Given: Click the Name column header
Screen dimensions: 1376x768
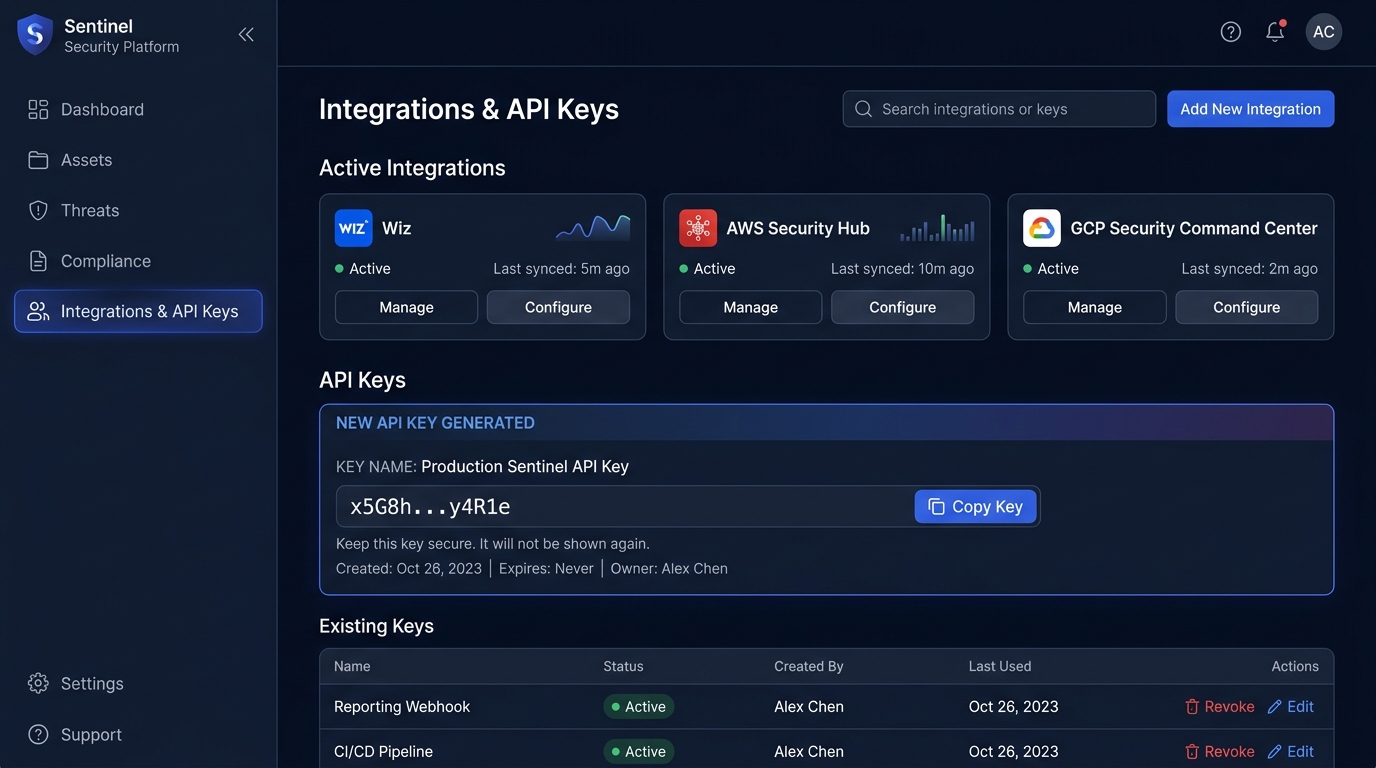Looking at the screenshot, I should [352, 666].
